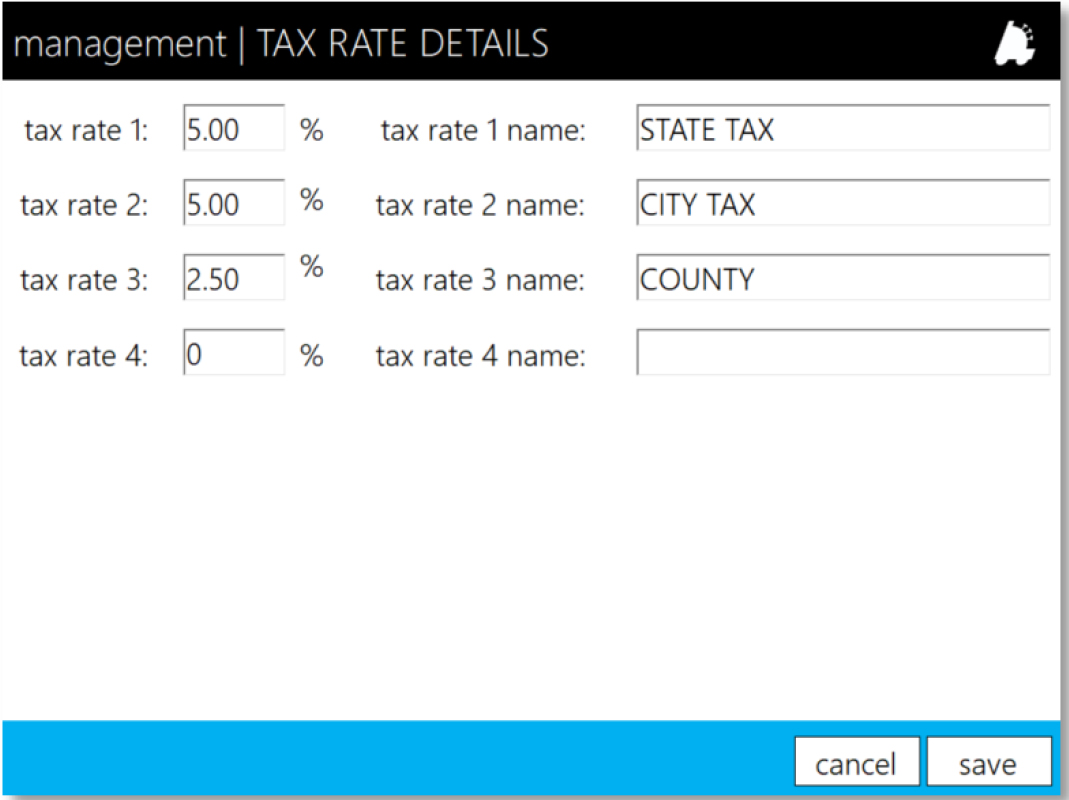Cancel the tax rate changes
Viewport: 1069px width, 800px height.
[x=857, y=762]
